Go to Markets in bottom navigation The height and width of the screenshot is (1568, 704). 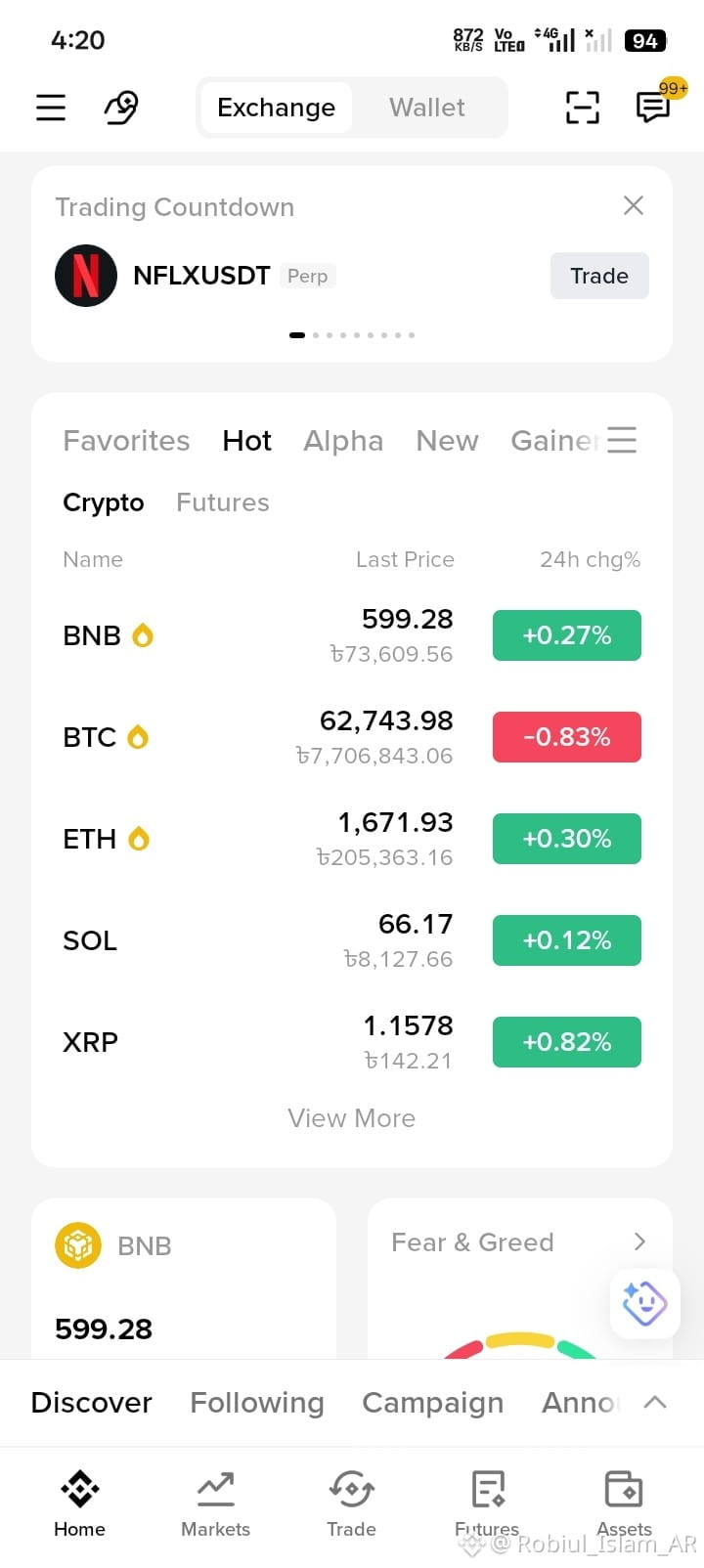coord(215,1503)
